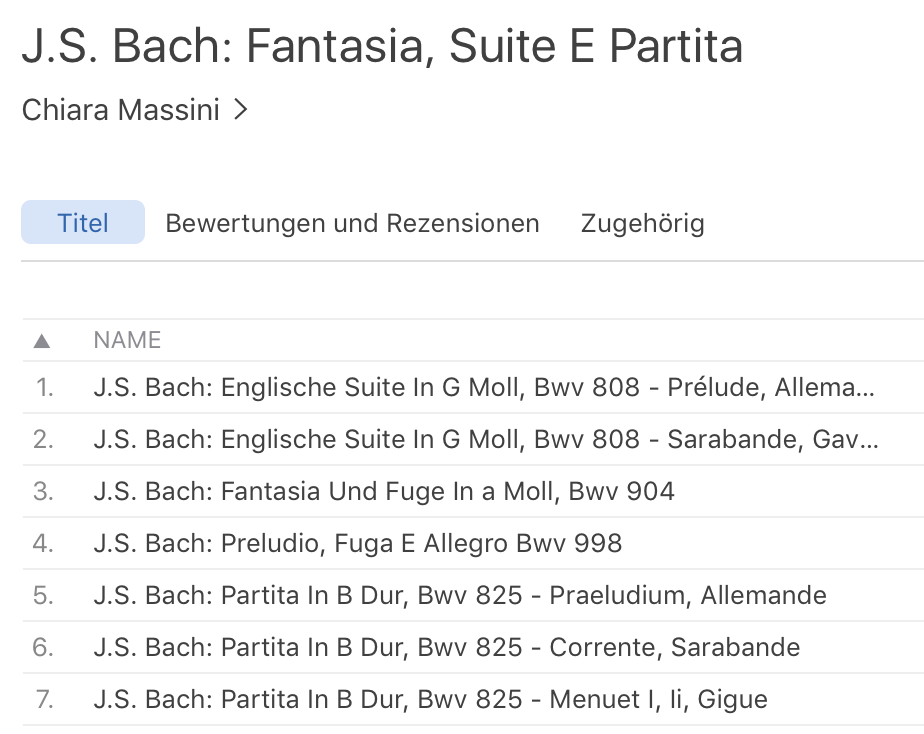
Task: Pick the Partita BWV 825 Corrente, Sarabande track
Action: [446, 647]
